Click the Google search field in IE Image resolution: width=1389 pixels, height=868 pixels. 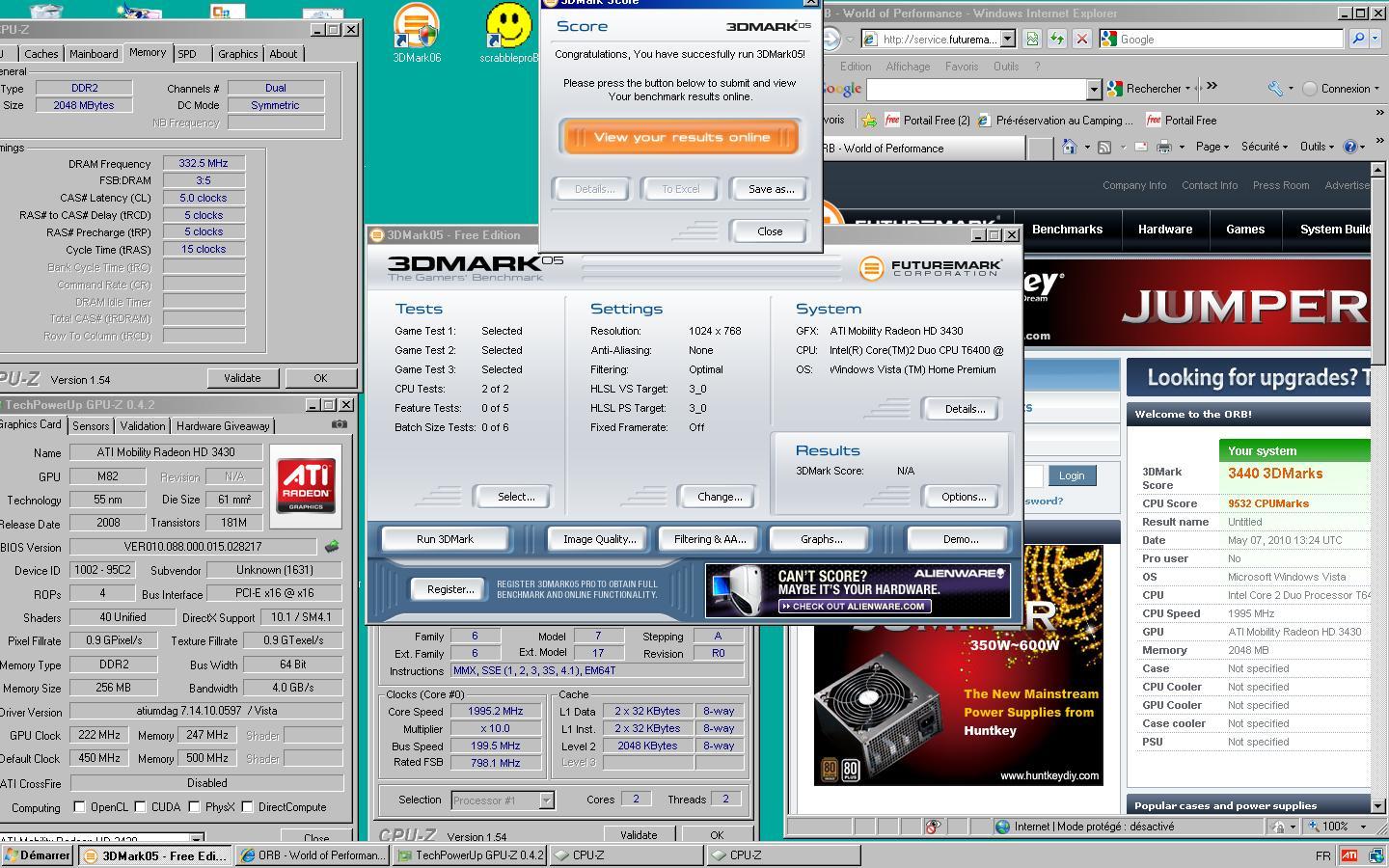click(1230, 40)
